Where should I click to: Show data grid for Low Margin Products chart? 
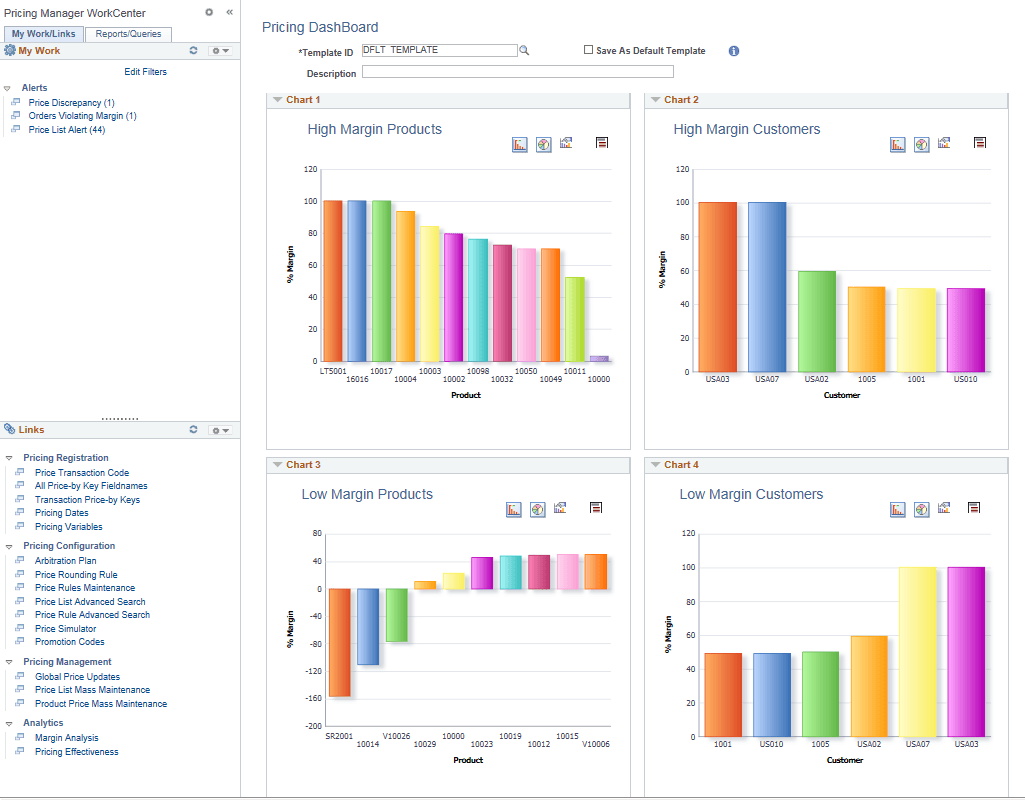596,508
